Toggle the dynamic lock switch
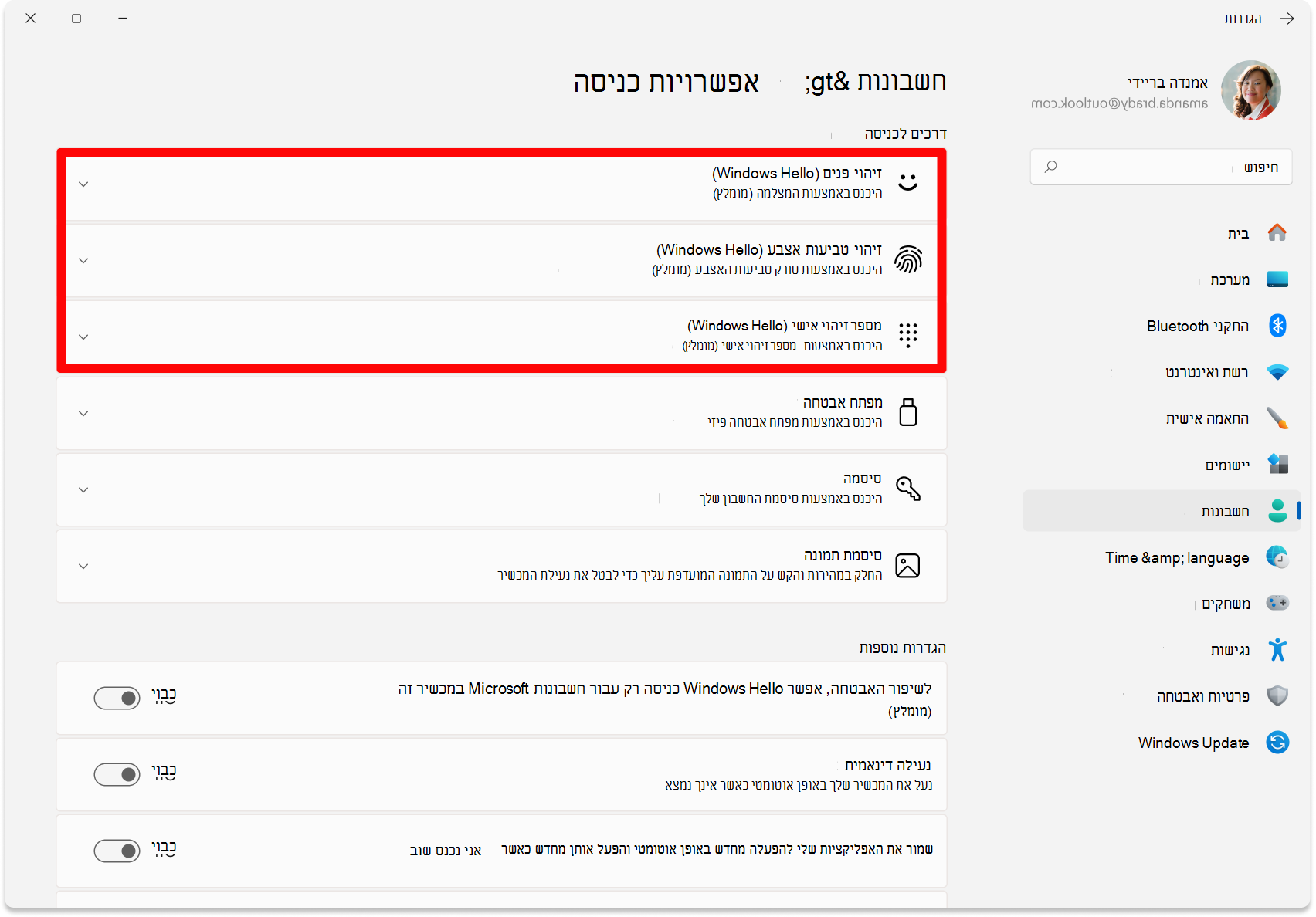This screenshot has height=917, width=1316. click(x=117, y=774)
